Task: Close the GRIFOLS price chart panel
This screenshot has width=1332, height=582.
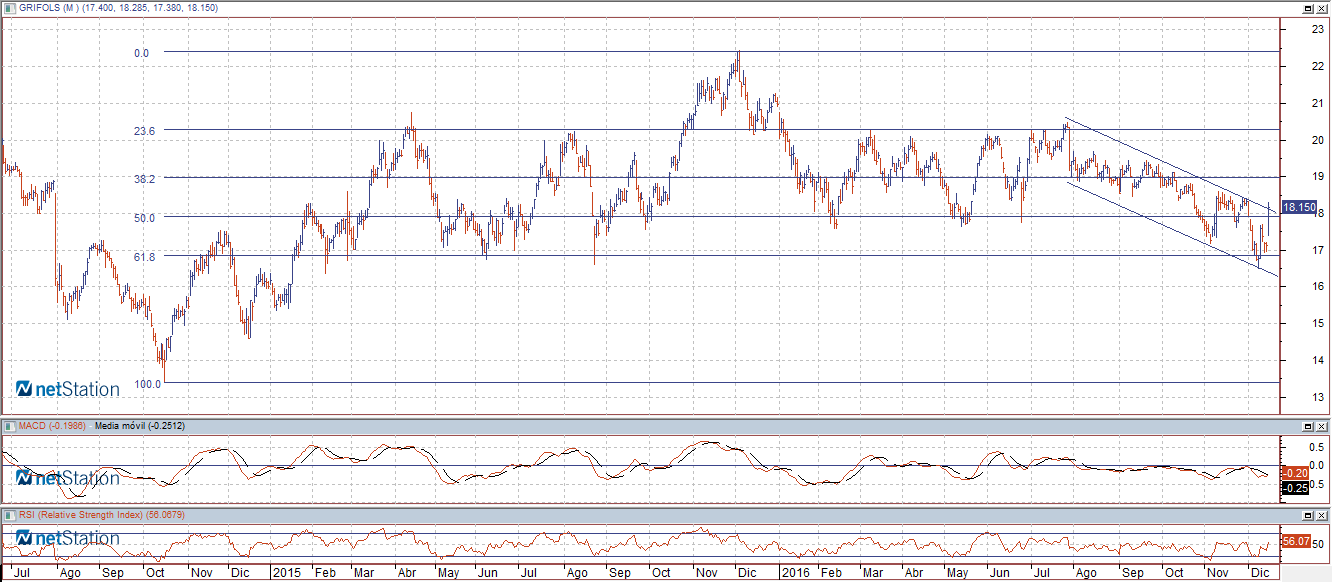Action: click(1322, 7)
